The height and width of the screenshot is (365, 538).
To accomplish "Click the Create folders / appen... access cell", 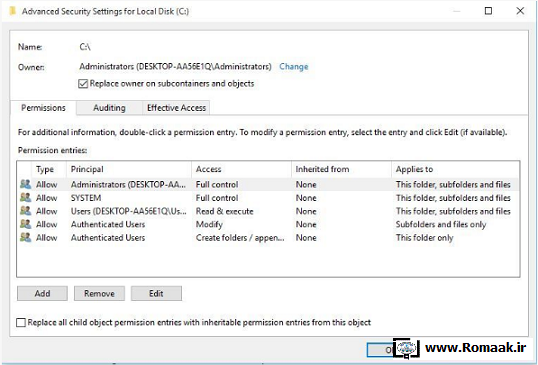I will pyautogui.click(x=240, y=238).
